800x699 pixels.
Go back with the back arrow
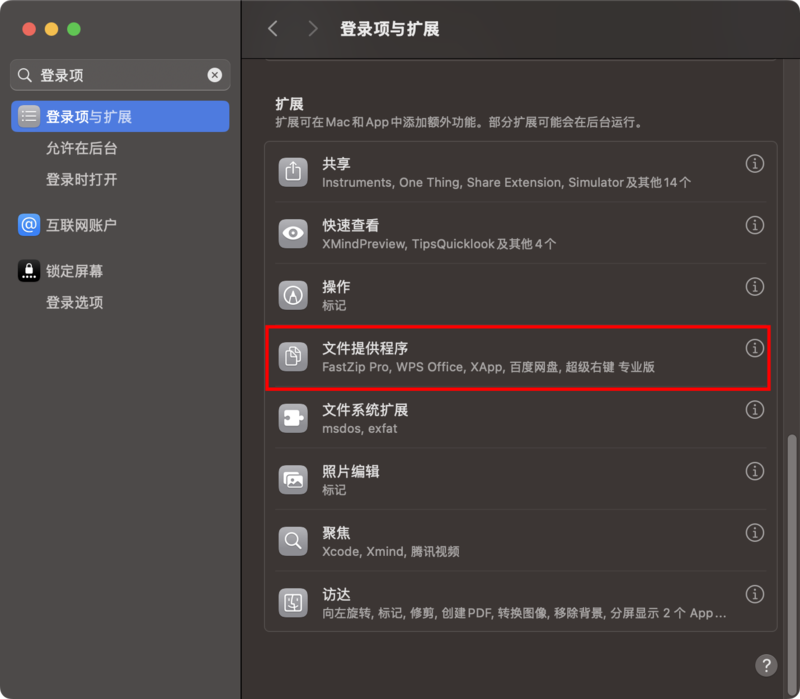click(x=273, y=29)
